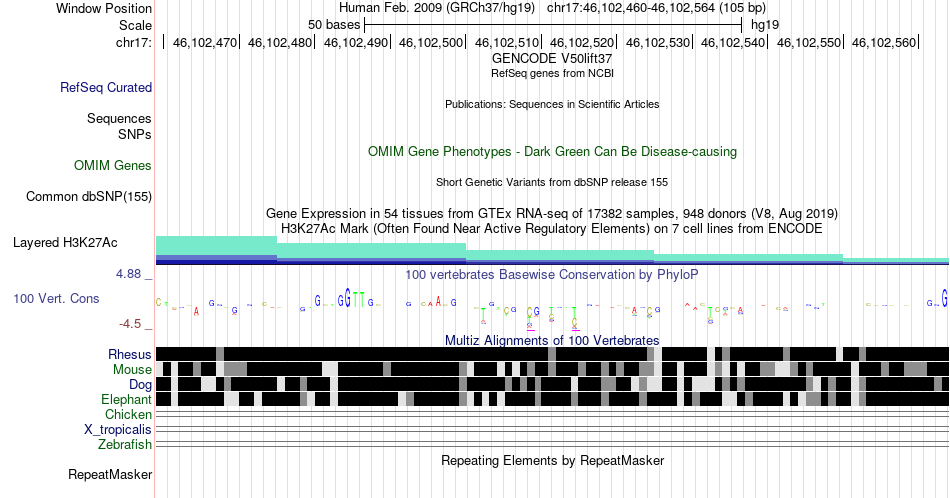Click 100 vertebrates Basewise Conservation title
950x498 pixels.
point(552,274)
